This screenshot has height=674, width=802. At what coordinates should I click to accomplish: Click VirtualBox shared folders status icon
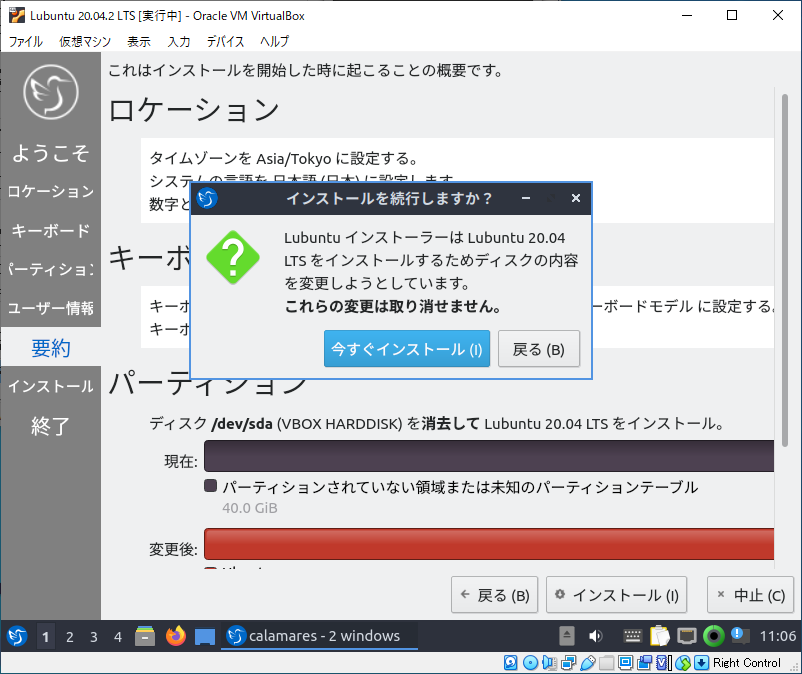[607, 663]
